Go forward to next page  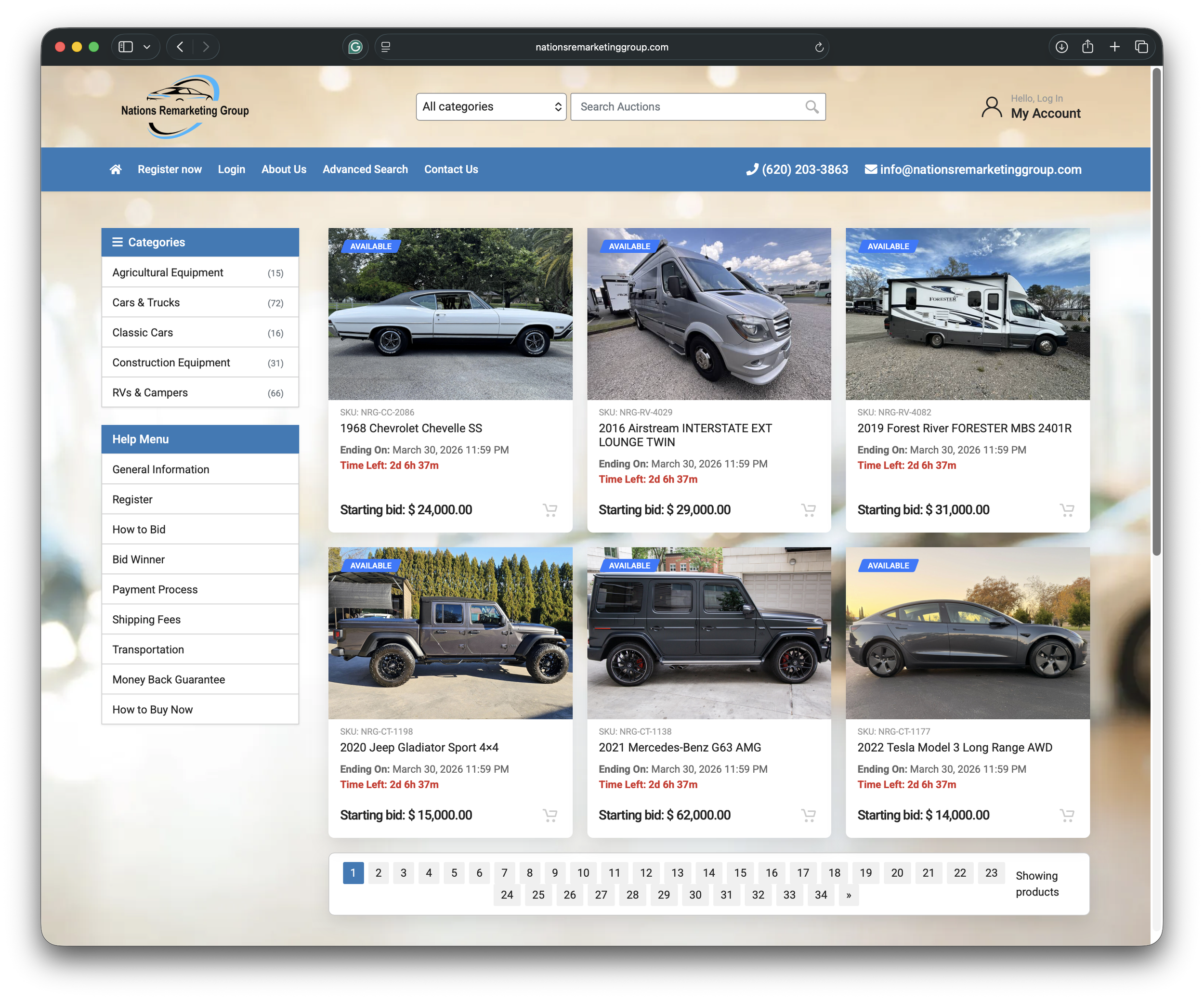pyautogui.click(x=206, y=47)
